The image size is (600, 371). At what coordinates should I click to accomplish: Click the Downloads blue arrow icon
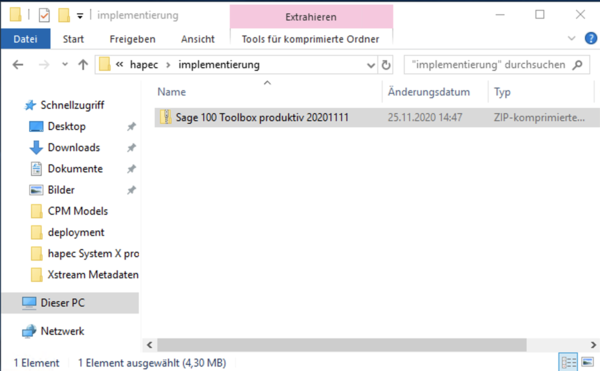coord(36,148)
